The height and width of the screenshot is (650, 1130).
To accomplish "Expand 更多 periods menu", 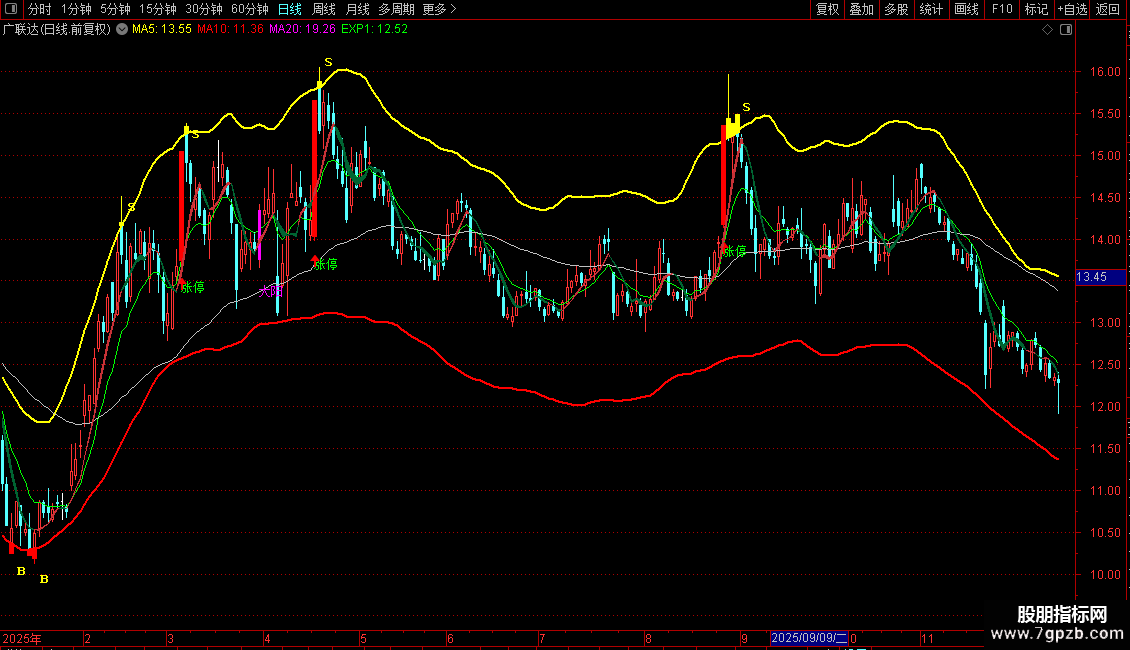I will click(439, 9).
